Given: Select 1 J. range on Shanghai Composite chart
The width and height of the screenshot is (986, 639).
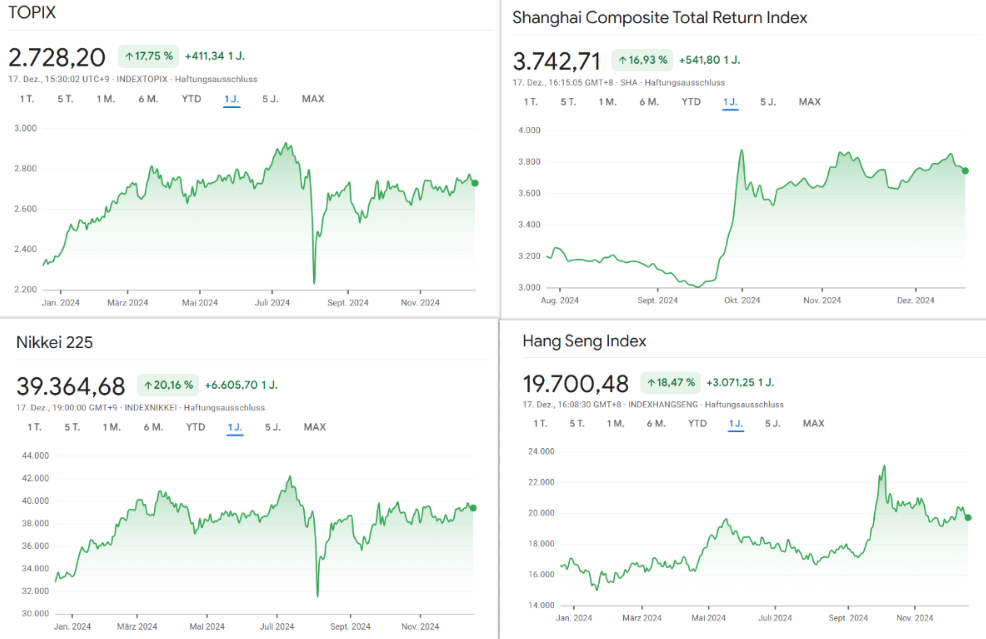Looking at the screenshot, I should 730,102.
